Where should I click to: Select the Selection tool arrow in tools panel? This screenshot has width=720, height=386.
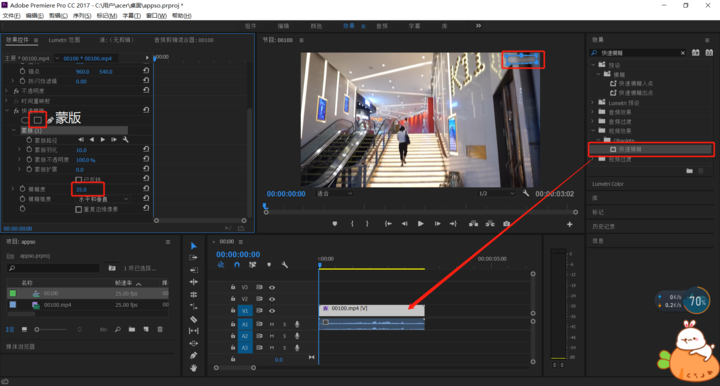point(193,246)
